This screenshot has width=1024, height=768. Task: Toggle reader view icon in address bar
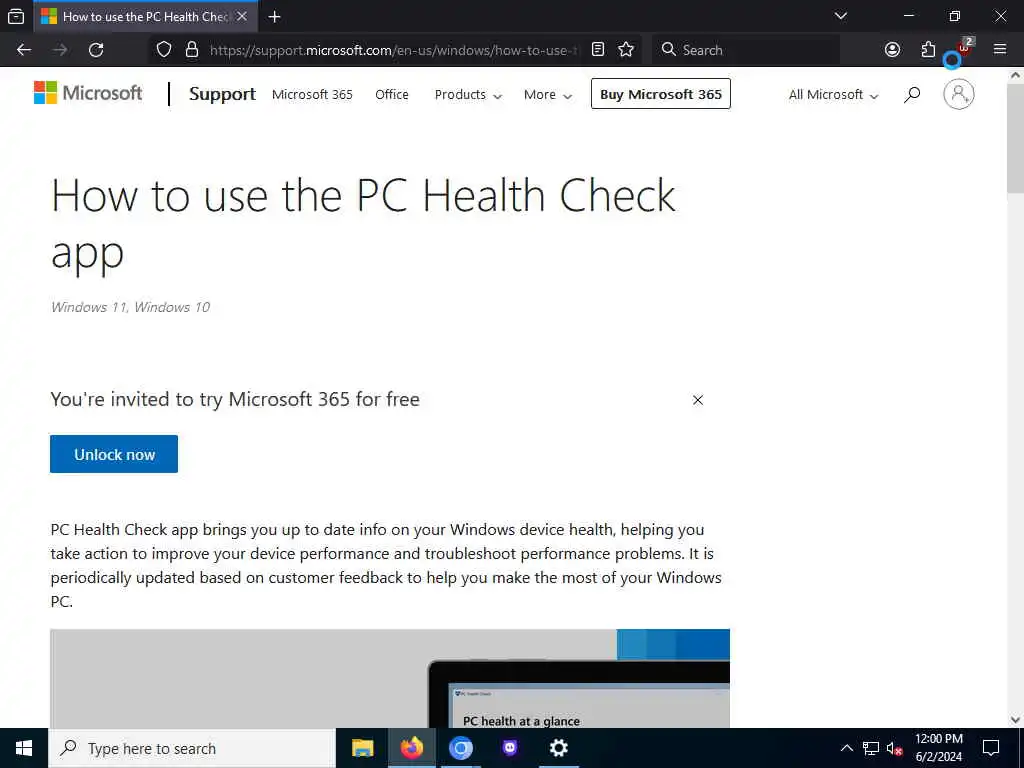coord(598,50)
